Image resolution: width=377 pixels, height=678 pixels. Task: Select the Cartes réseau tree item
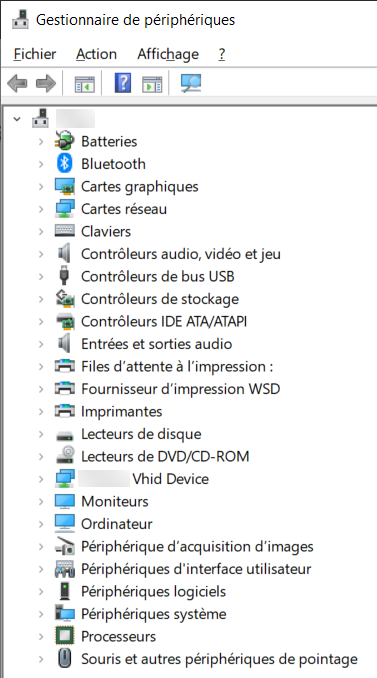point(124,209)
